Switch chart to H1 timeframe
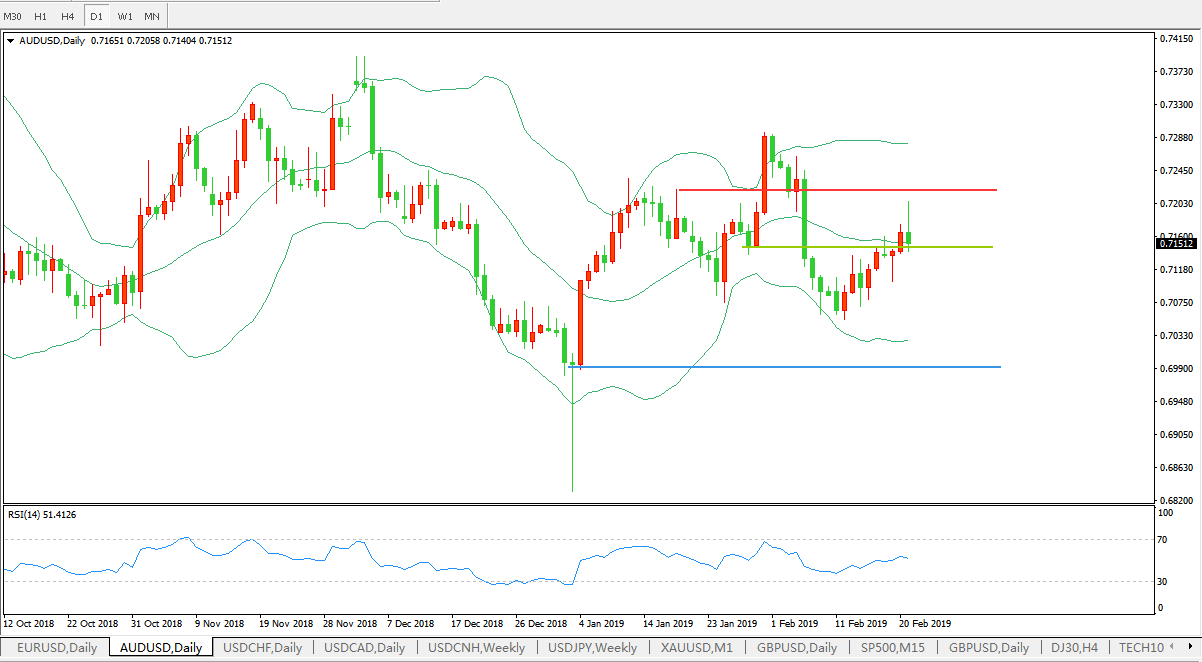The image size is (1202, 662). click(x=40, y=16)
